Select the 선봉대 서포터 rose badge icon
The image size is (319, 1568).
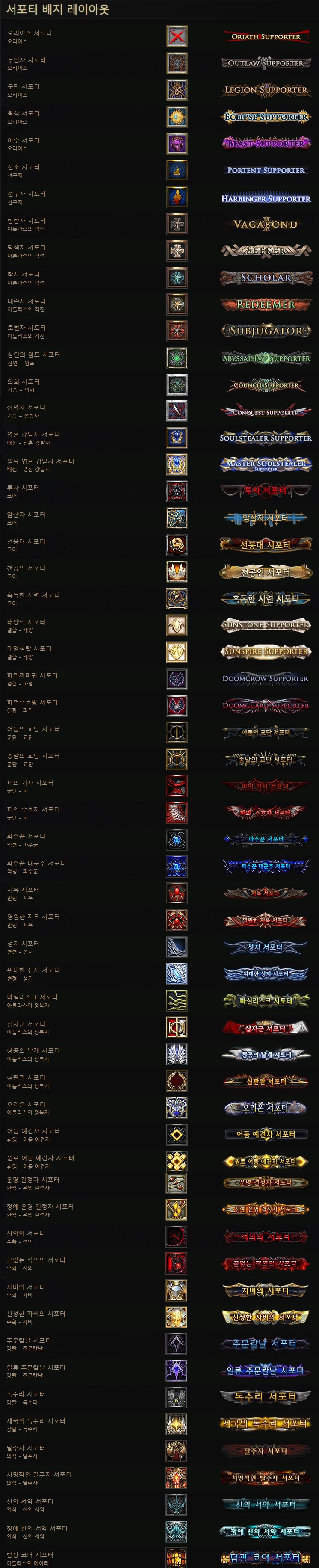coord(177,545)
